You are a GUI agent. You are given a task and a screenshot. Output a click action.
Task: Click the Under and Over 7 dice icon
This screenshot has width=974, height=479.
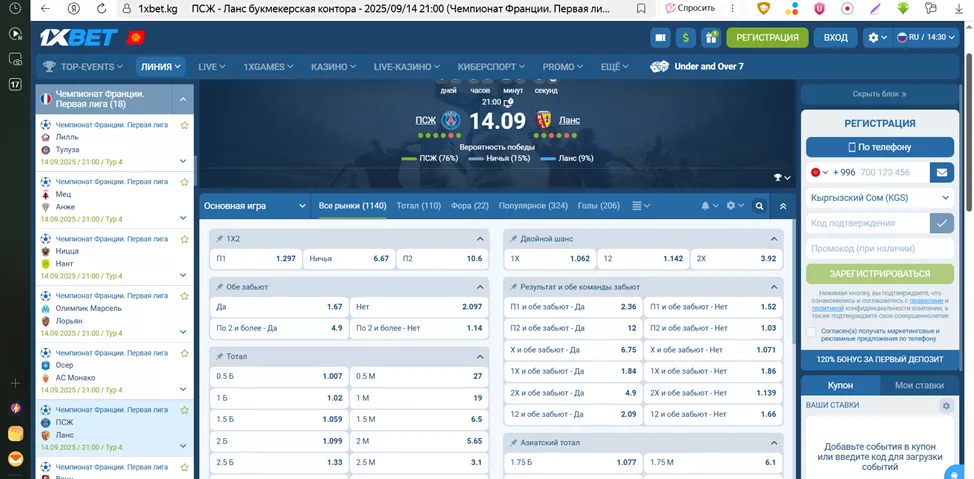tap(659, 66)
